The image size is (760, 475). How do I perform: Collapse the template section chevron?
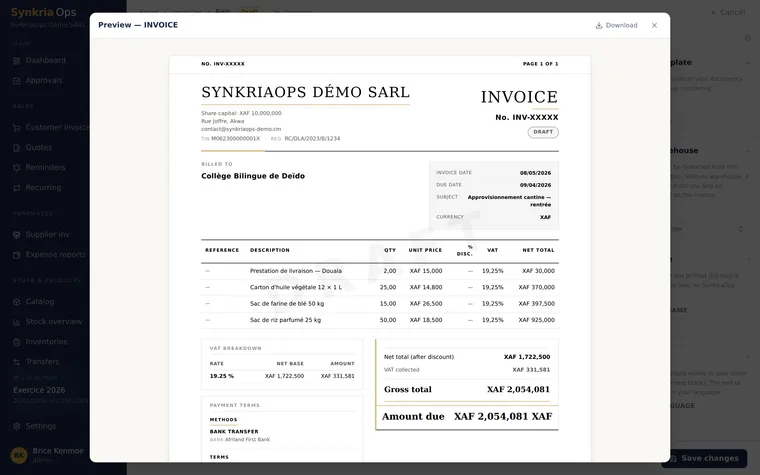(x=748, y=63)
